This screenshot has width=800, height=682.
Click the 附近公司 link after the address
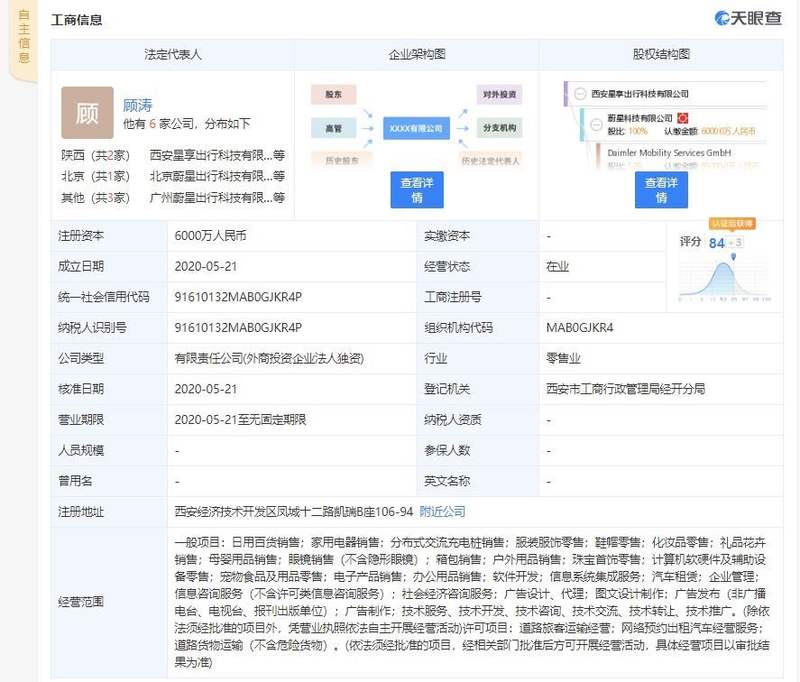coord(442,511)
